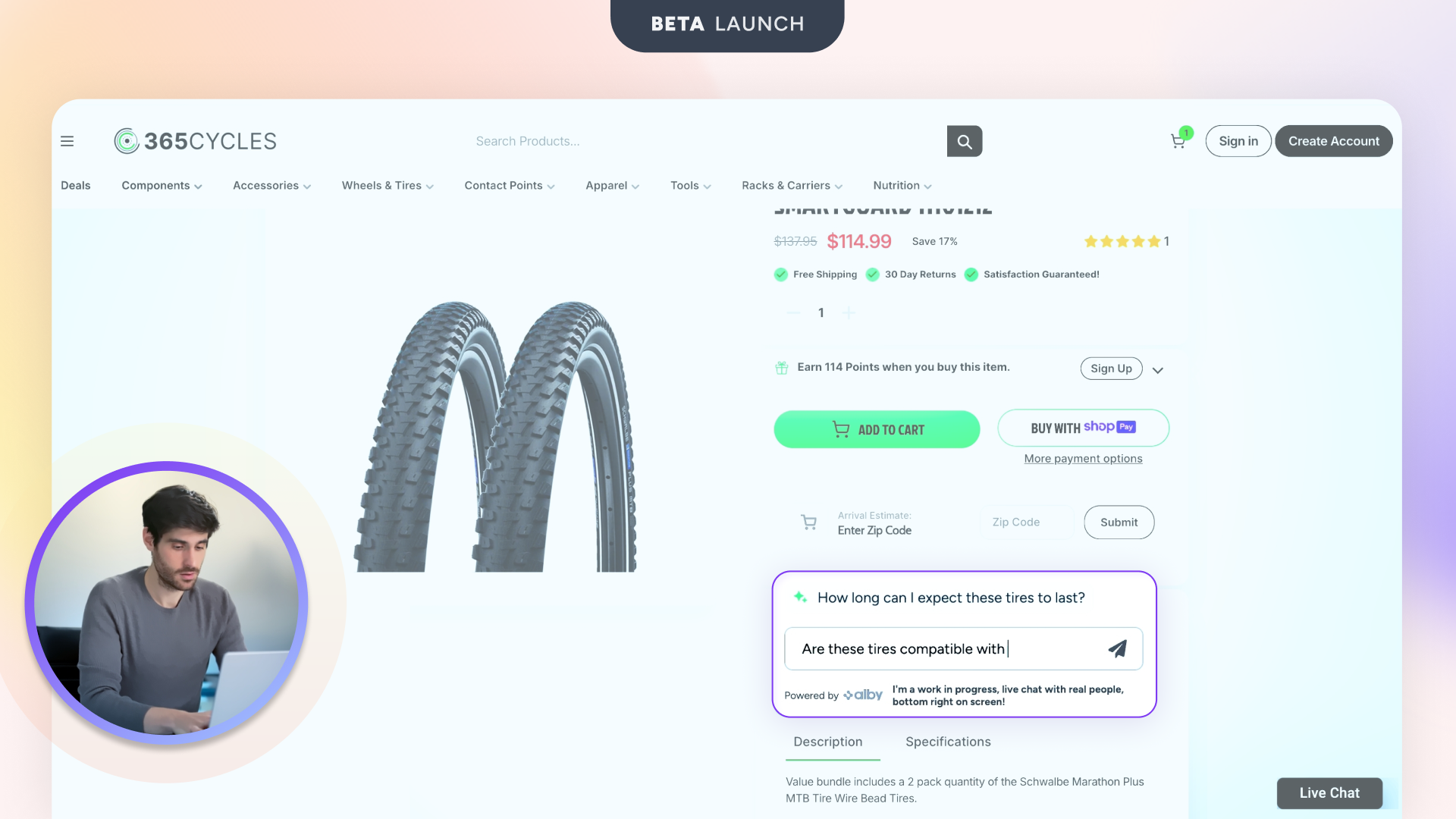Click the search magnifier button

(964, 141)
